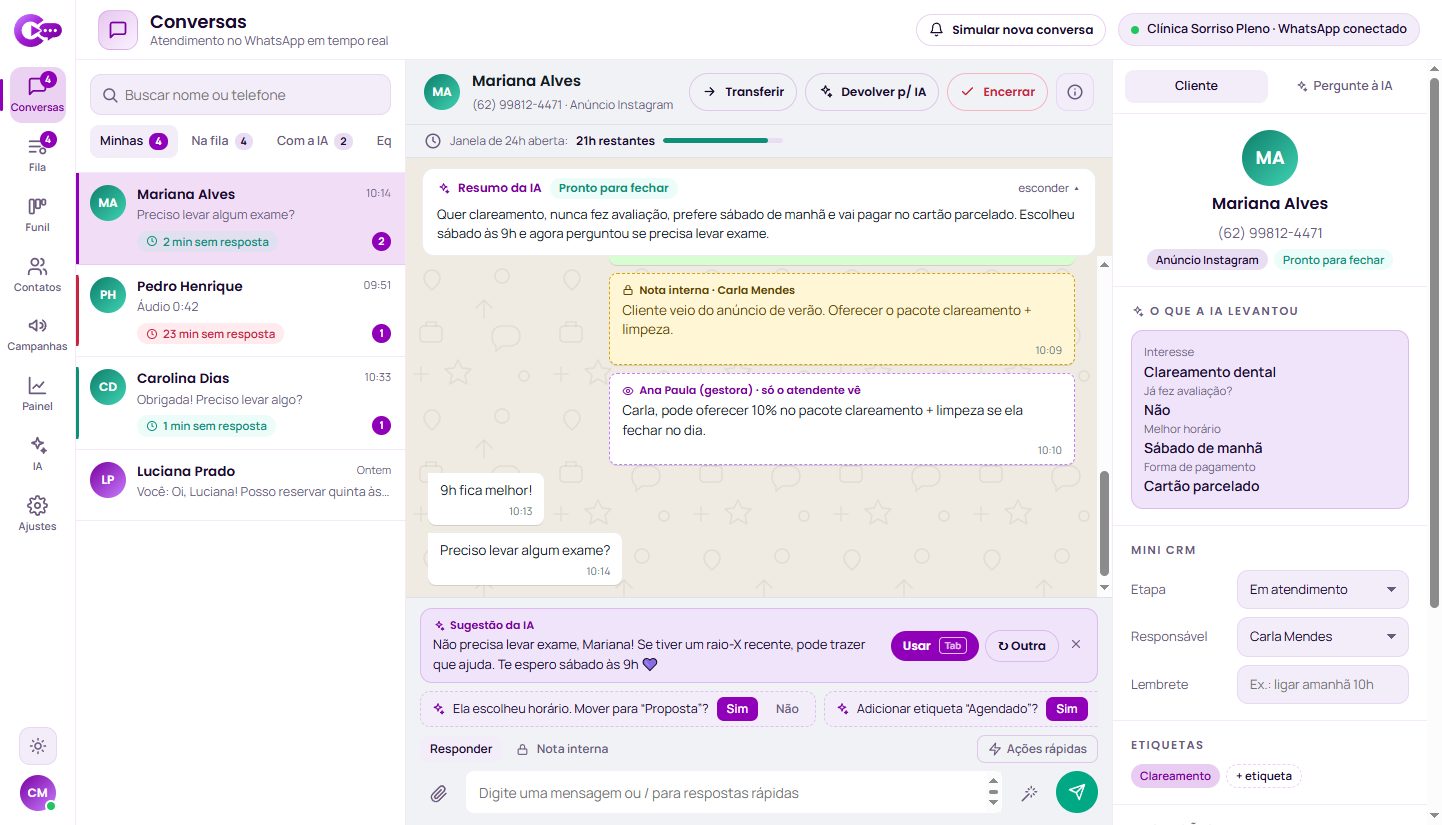Viewport: 1442px width, 825px height.
Task: Open the Conversas sidebar section
Action: 37,95
